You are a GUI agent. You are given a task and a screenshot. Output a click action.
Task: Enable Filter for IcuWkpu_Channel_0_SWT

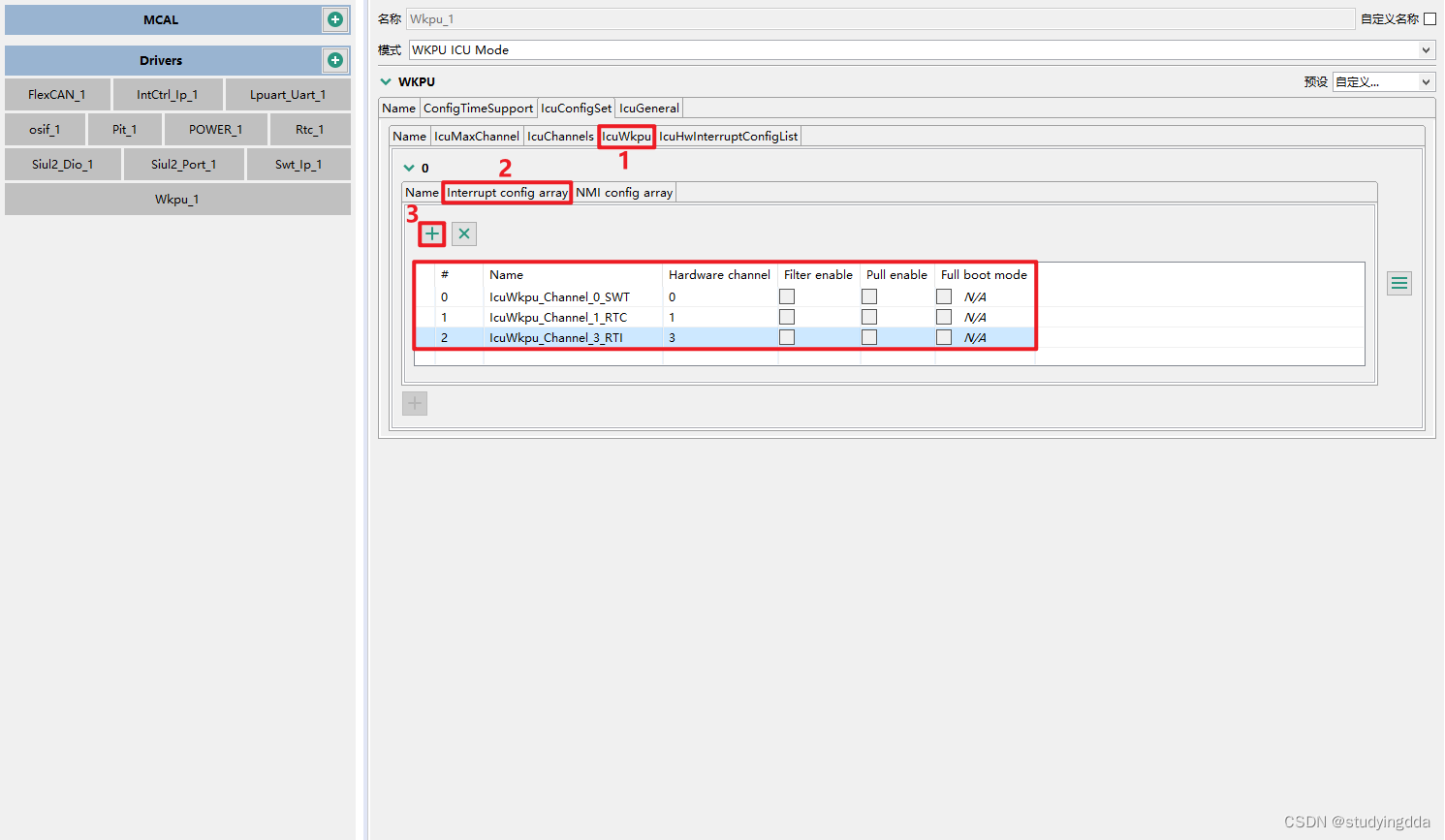point(787,296)
